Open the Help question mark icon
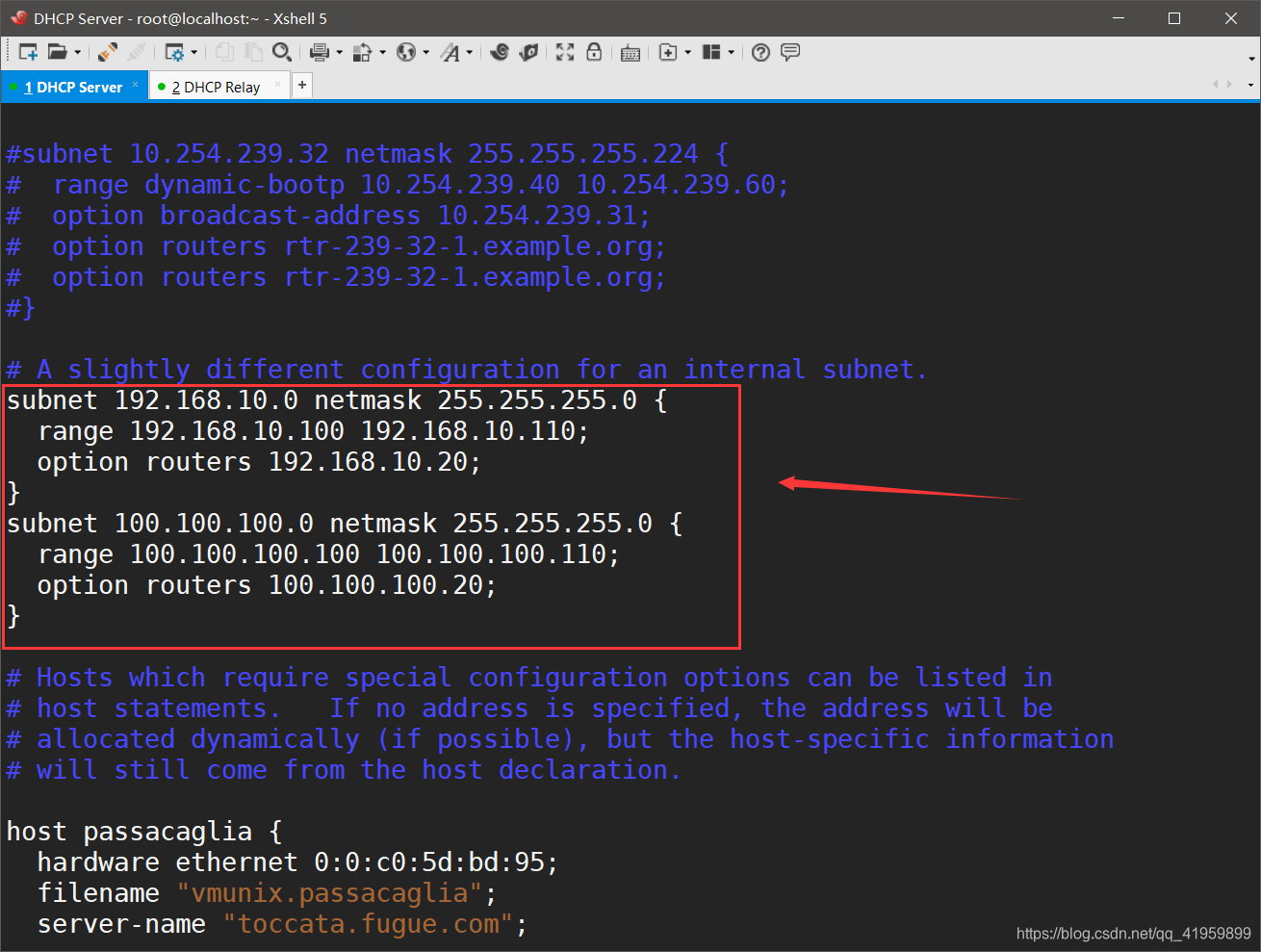This screenshot has width=1261, height=952. 760,52
